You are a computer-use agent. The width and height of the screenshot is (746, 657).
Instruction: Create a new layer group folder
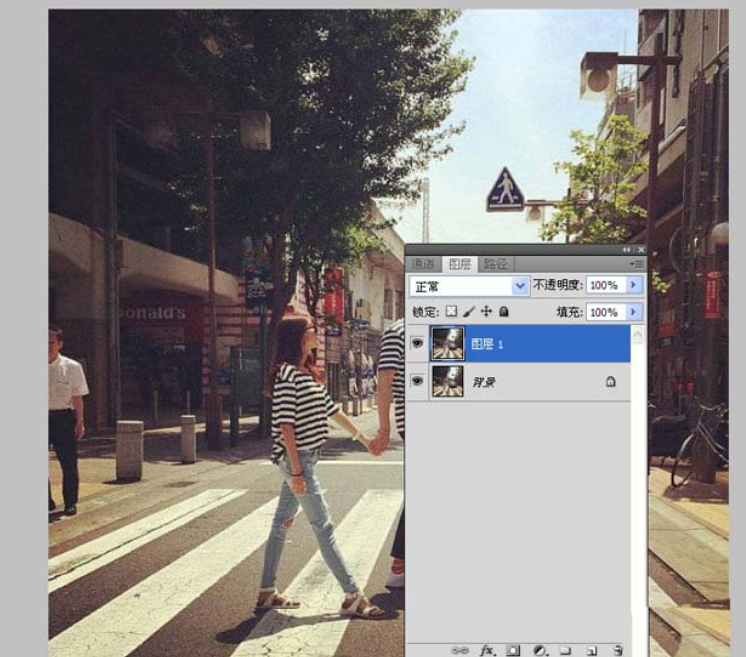pos(565,650)
